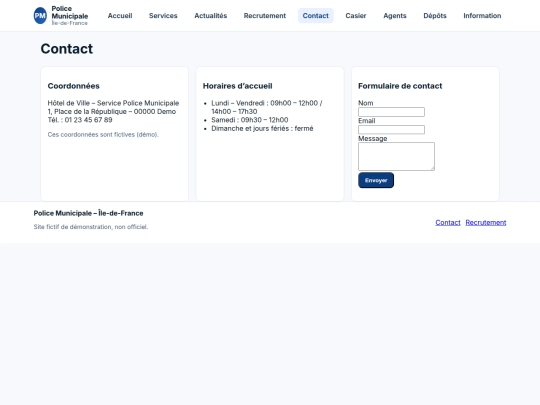The image size is (540, 405).
Task: Go to the Agents page
Action: [395, 15]
